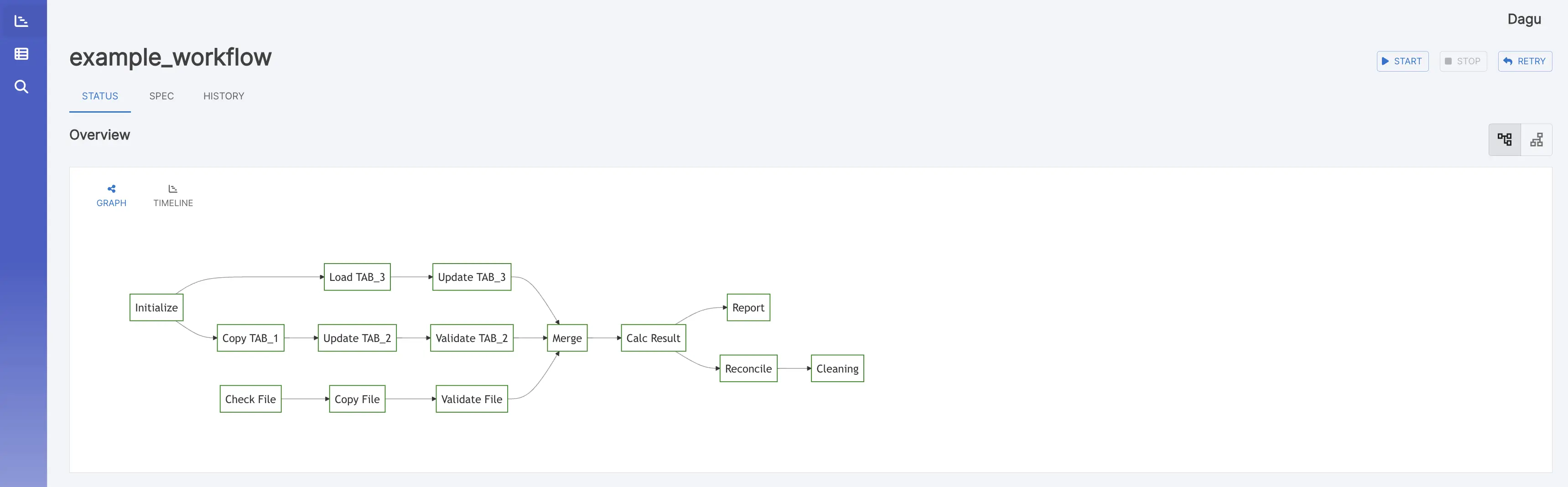Retry the workflow run
This screenshot has width=1568, height=487.
1525,61
